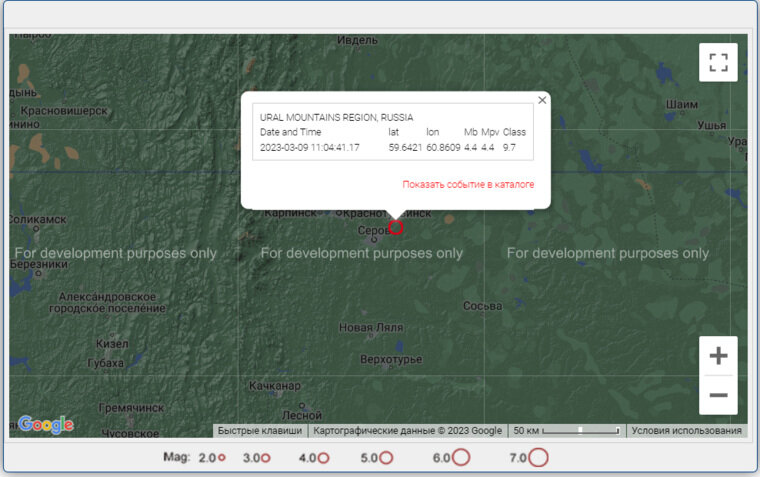Click the Березники city label
The height and width of the screenshot is (477, 760).
click(39, 264)
